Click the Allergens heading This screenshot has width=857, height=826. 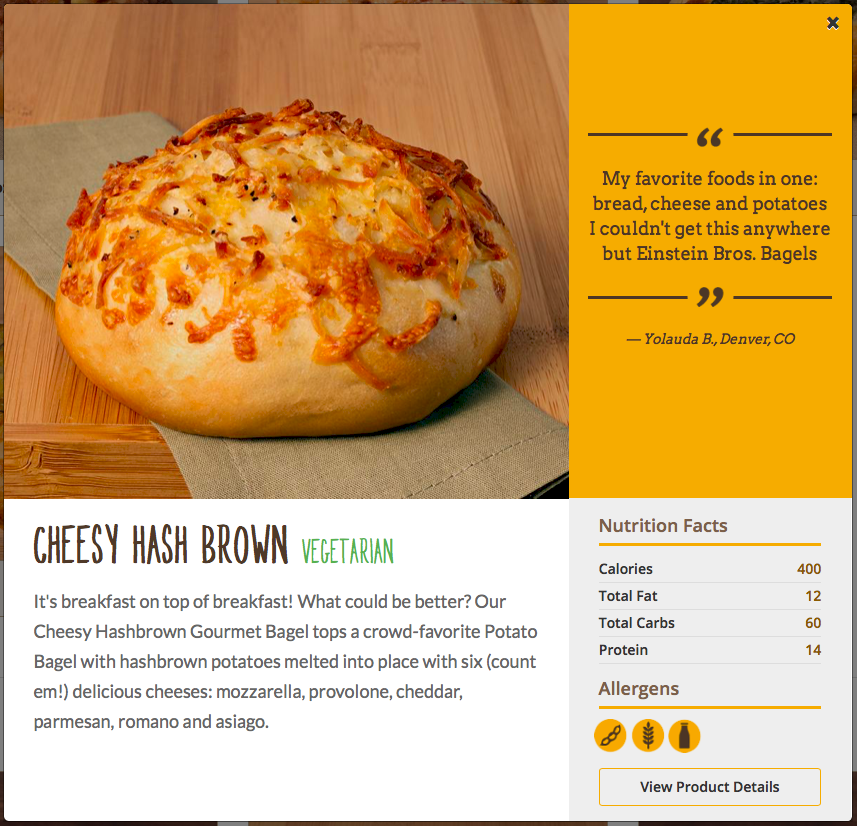tap(638, 689)
